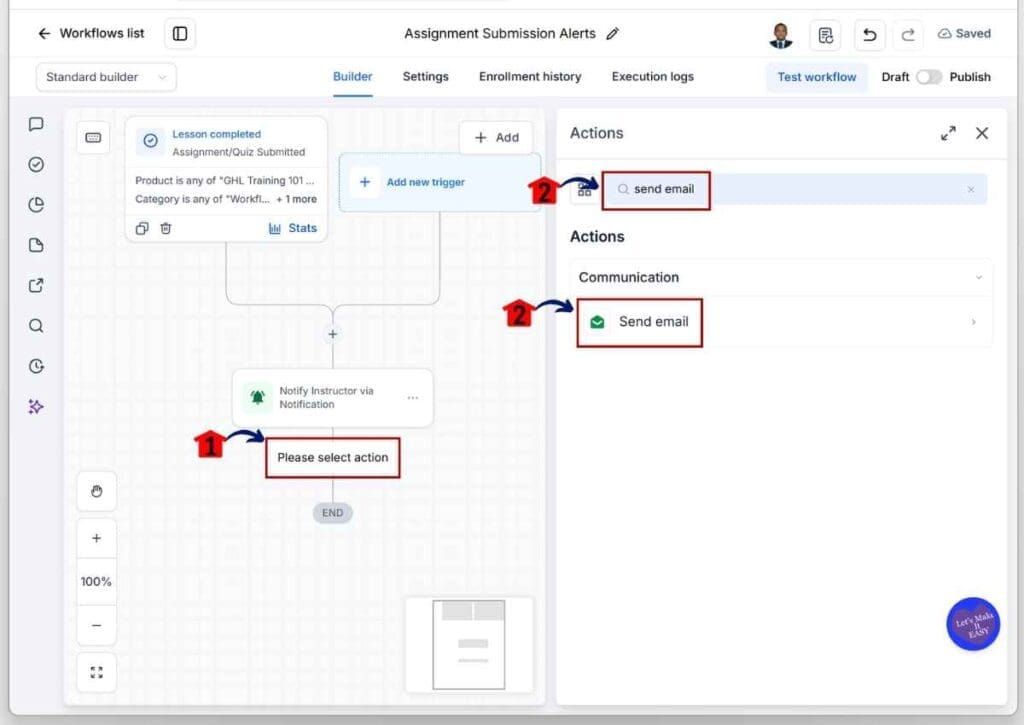This screenshot has height=725, width=1024.
Task: Open the user profile avatar
Action: pyautogui.click(x=780, y=35)
